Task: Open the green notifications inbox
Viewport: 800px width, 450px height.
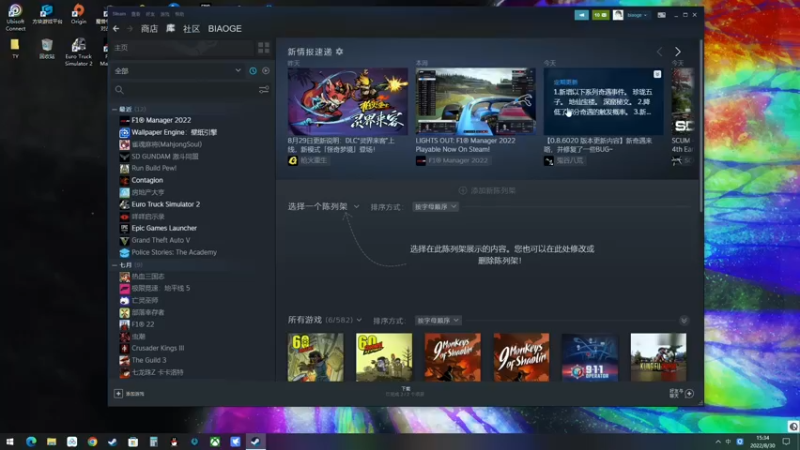Action: [601, 15]
